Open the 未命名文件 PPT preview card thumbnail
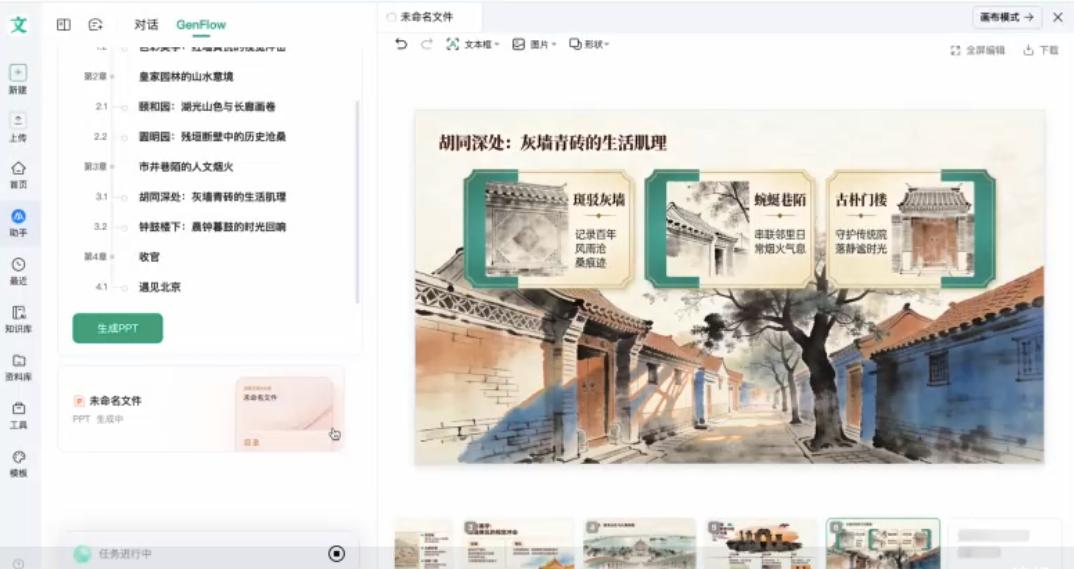Screen dimensions: 1074x569 point(284,413)
